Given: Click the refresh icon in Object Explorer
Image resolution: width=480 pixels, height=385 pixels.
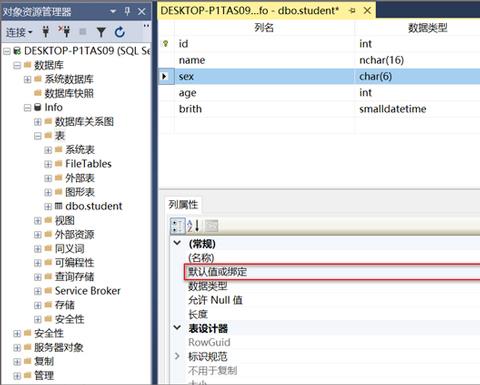Looking at the screenshot, I should (x=119, y=32).
